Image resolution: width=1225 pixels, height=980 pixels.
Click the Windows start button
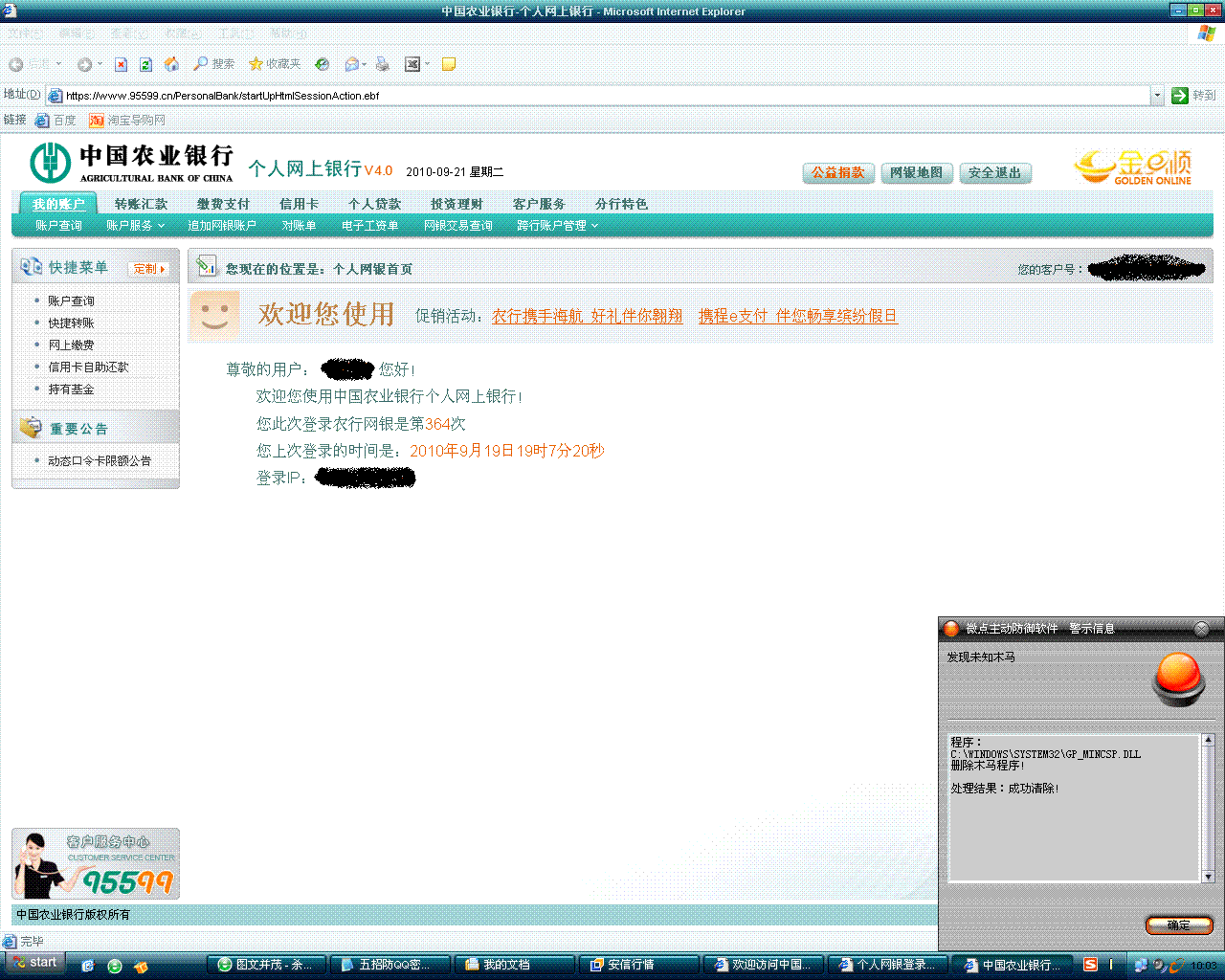coord(34,963)
